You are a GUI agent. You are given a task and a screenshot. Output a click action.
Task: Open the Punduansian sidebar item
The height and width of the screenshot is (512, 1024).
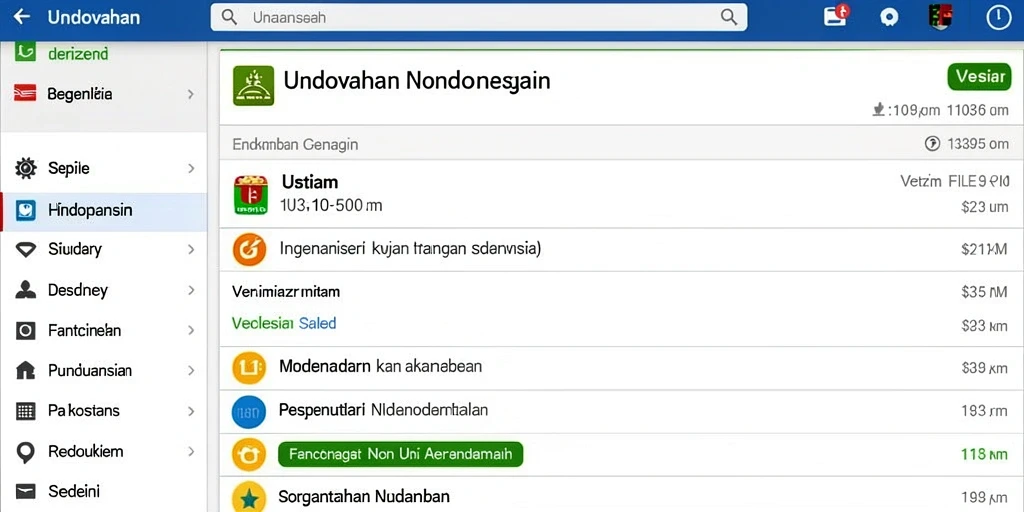(x=104, y=371)
